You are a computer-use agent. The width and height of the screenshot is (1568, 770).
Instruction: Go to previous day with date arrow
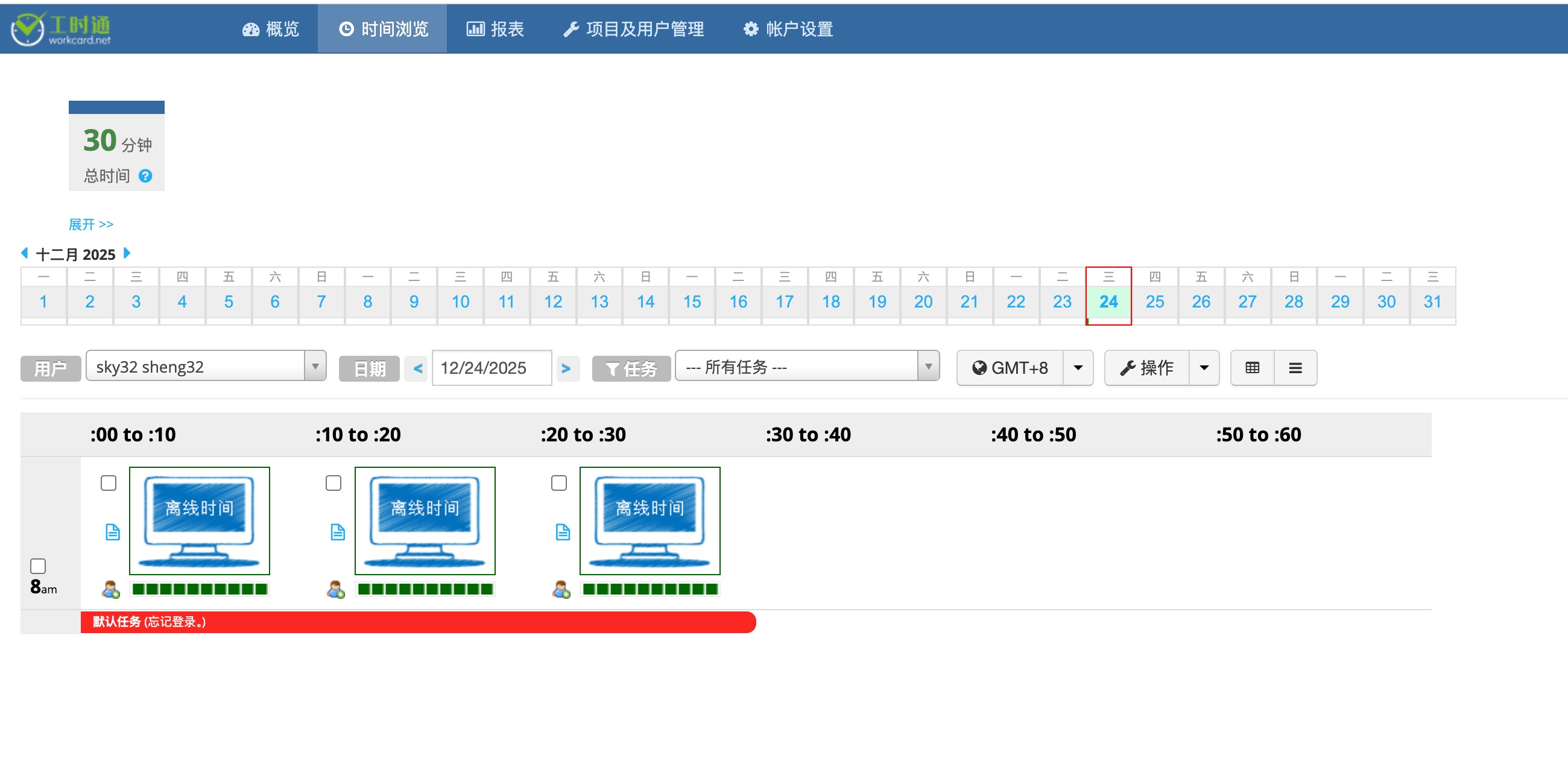(417, 368)
